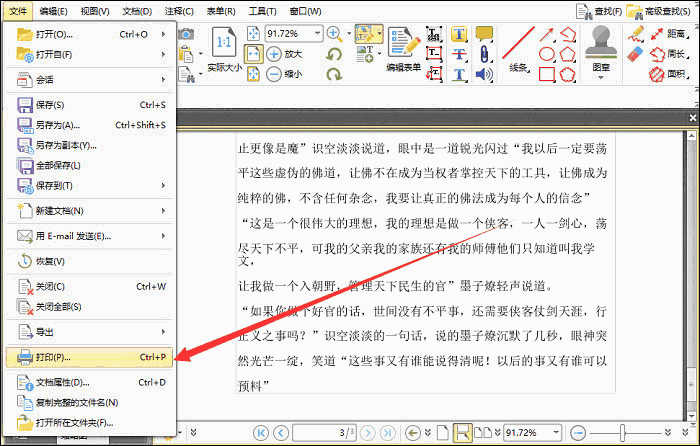Go to first page button

261,432
